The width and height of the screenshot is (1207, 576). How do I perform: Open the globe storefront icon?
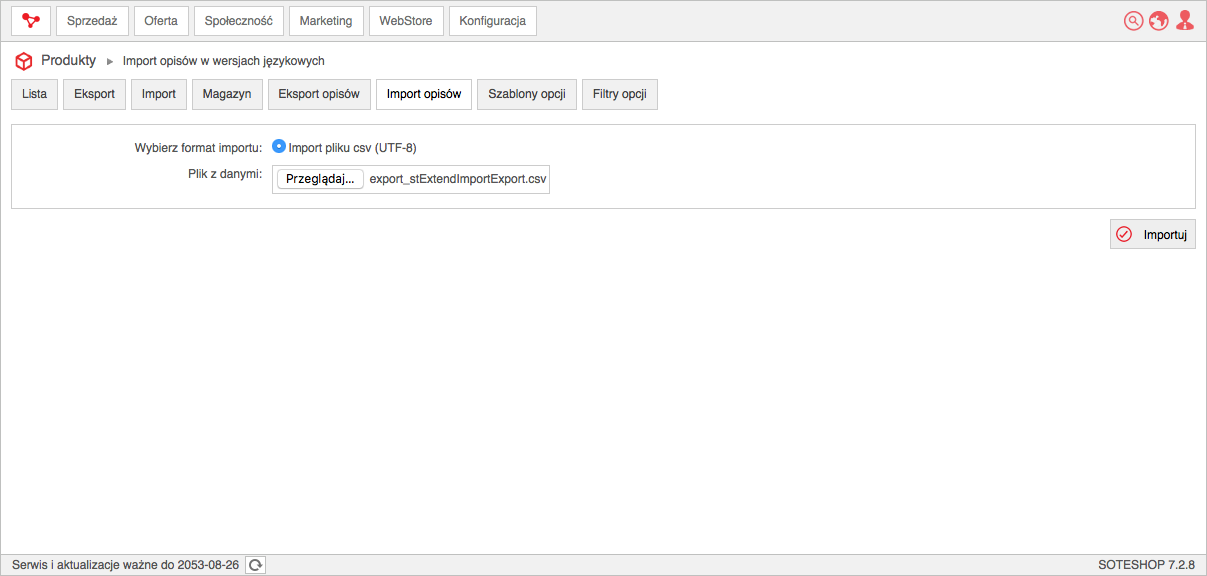click(1159, 21)
